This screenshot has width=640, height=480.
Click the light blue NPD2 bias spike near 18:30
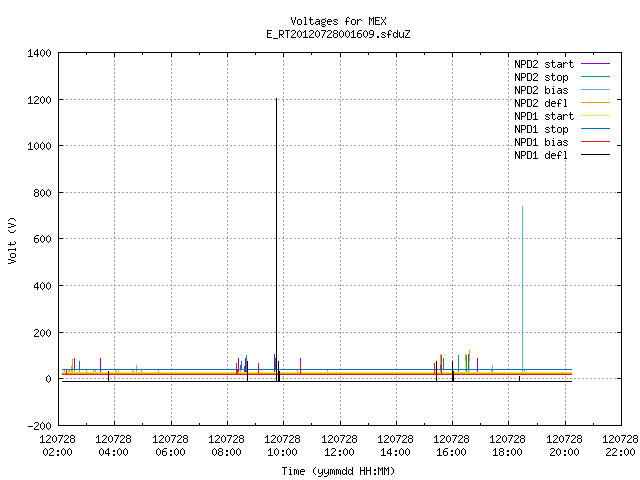(522, 288)
